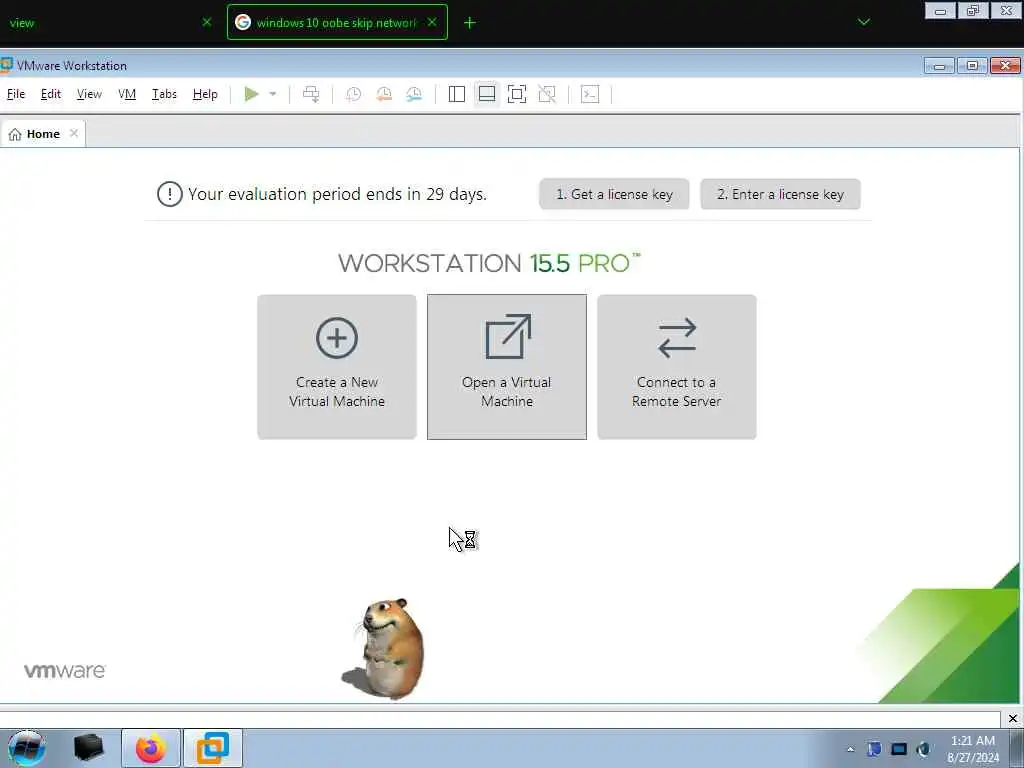Click the VMware Workstation taskbar icon

tap(213, 748)
